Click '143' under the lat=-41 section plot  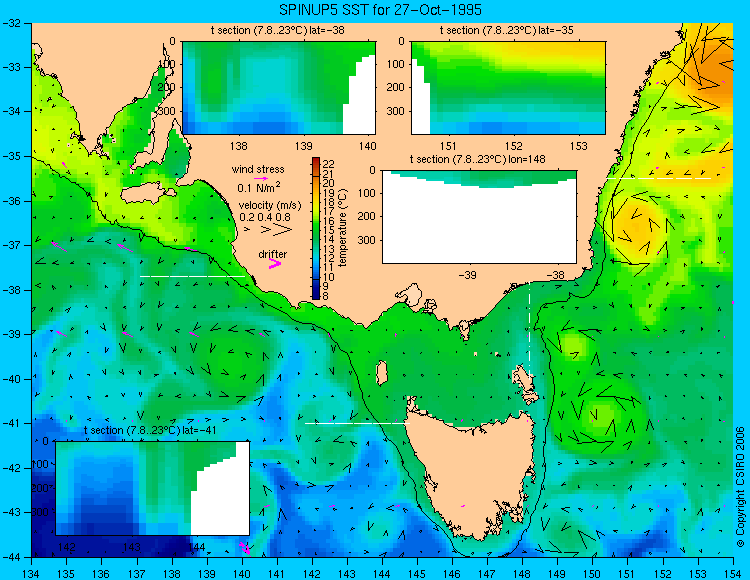click(x=132, y=547)
